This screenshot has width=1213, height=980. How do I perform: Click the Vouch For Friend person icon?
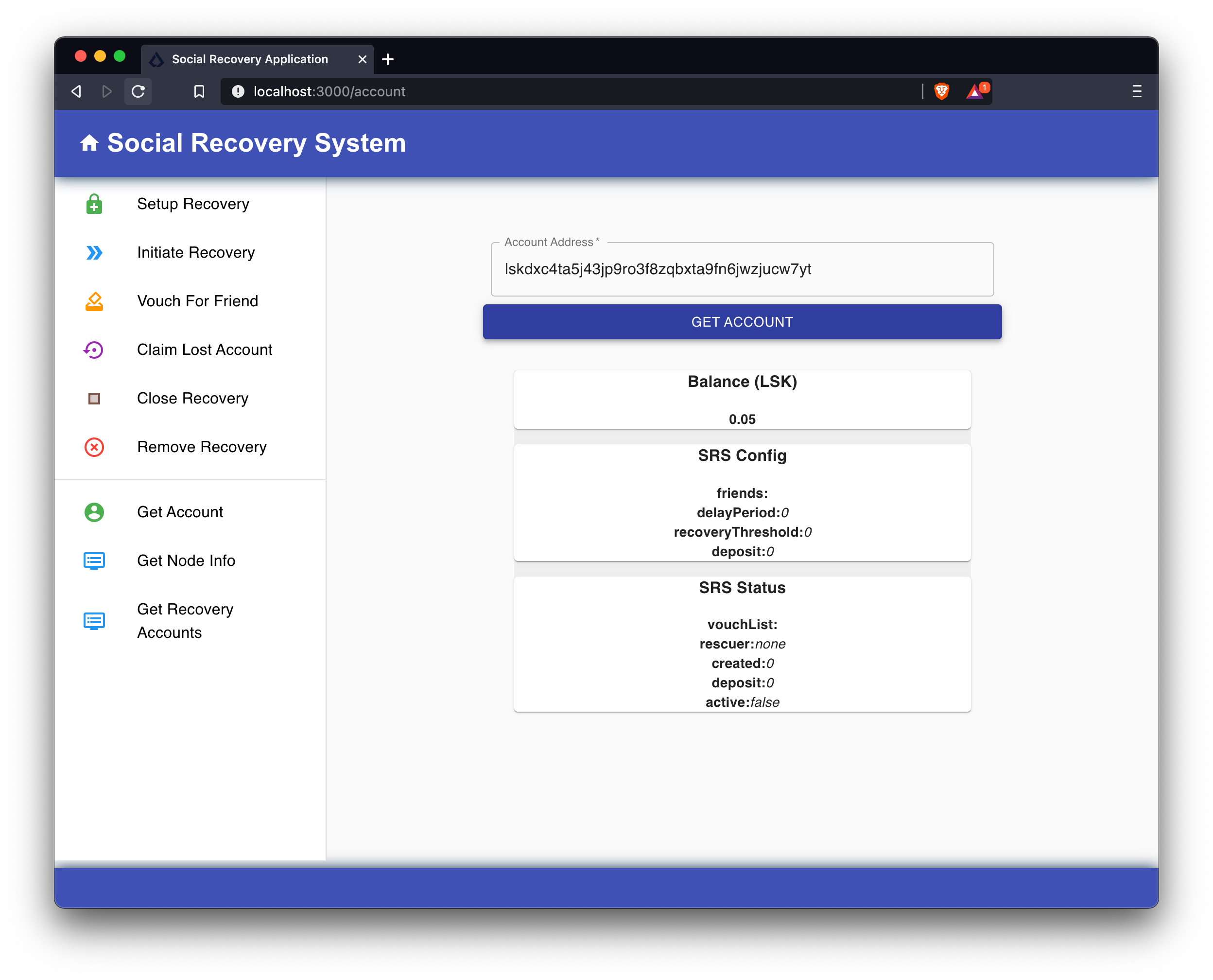[94, 300]
